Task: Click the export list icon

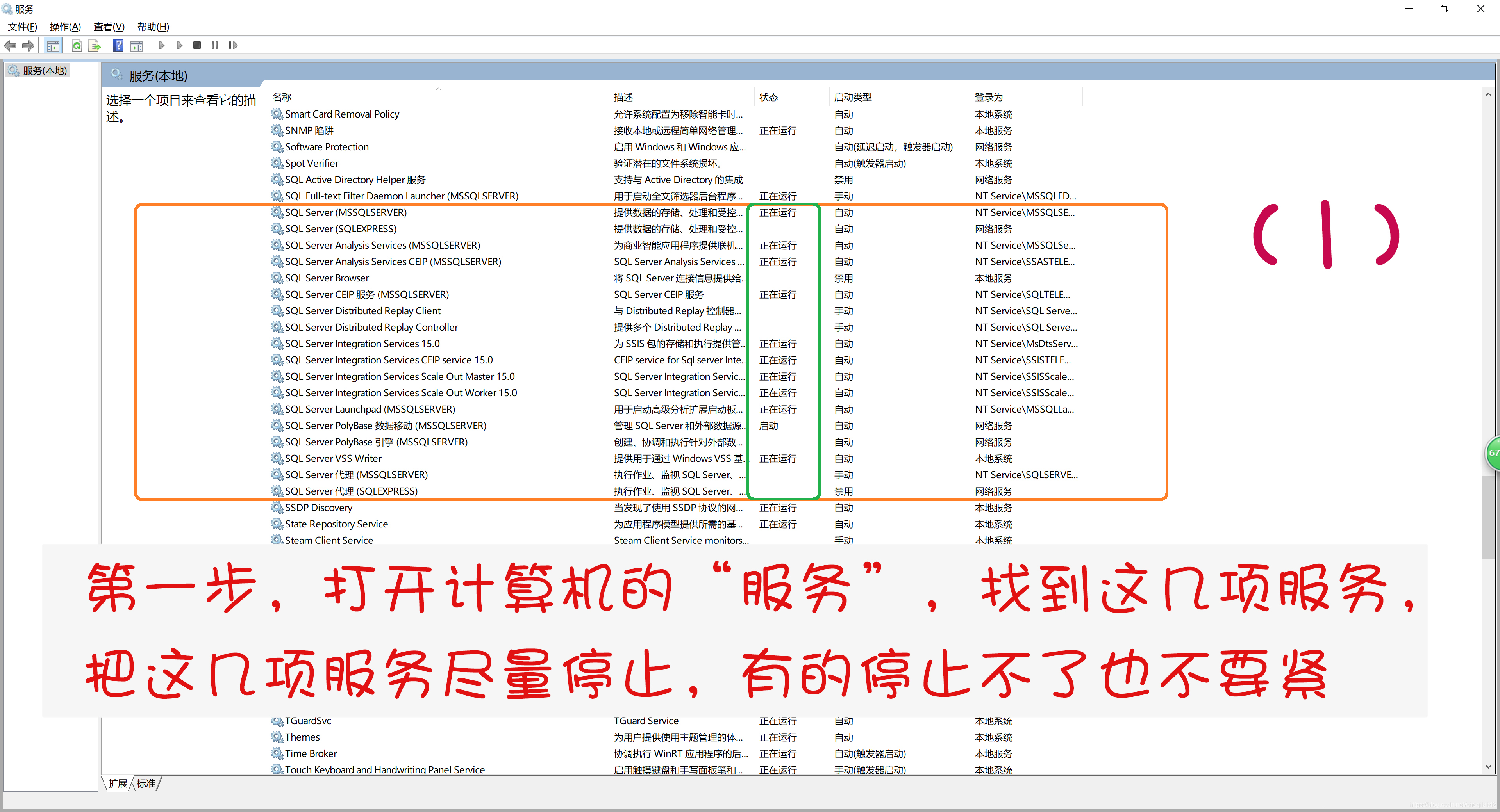Action: point(94,45)
